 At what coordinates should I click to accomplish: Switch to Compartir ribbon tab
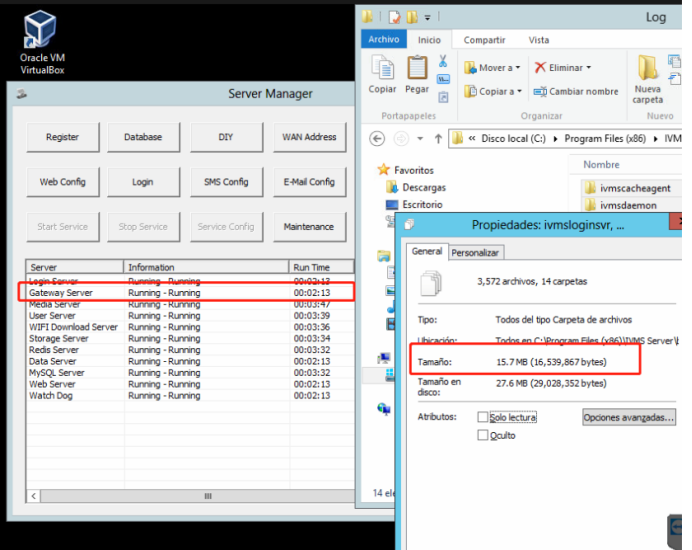pos(484,40)
